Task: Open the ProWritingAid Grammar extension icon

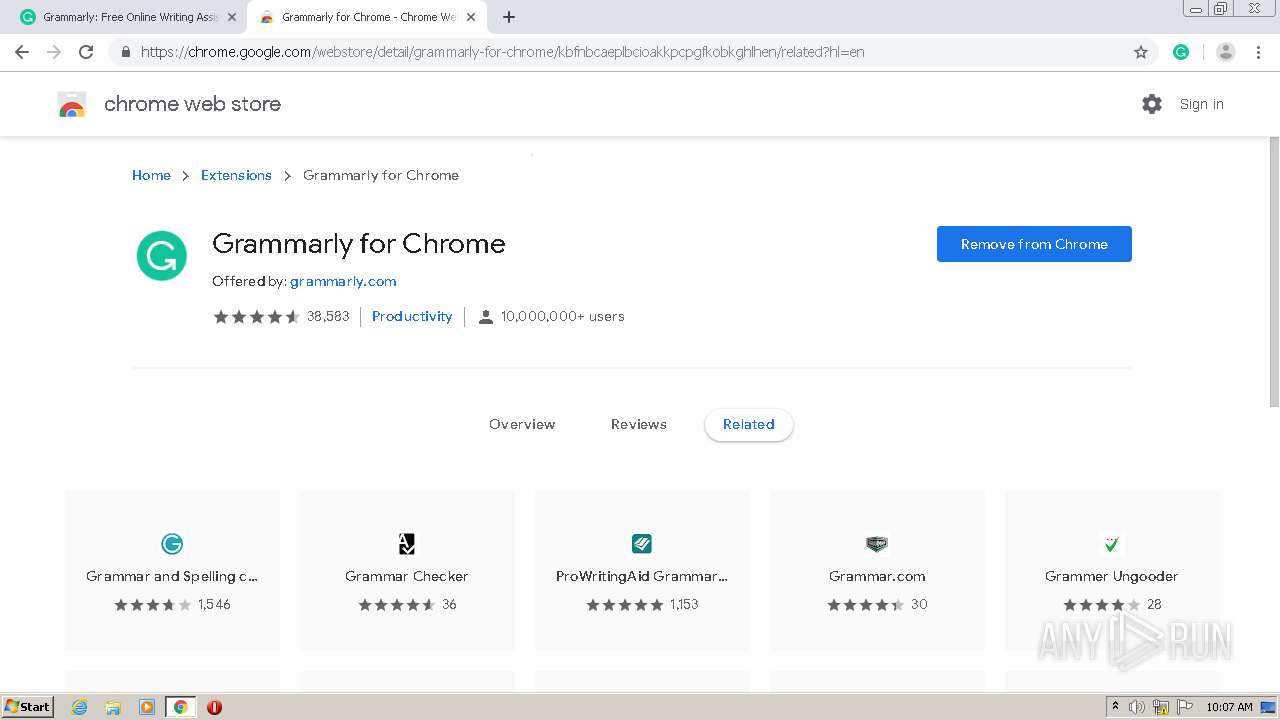Action: pos(642,544)
